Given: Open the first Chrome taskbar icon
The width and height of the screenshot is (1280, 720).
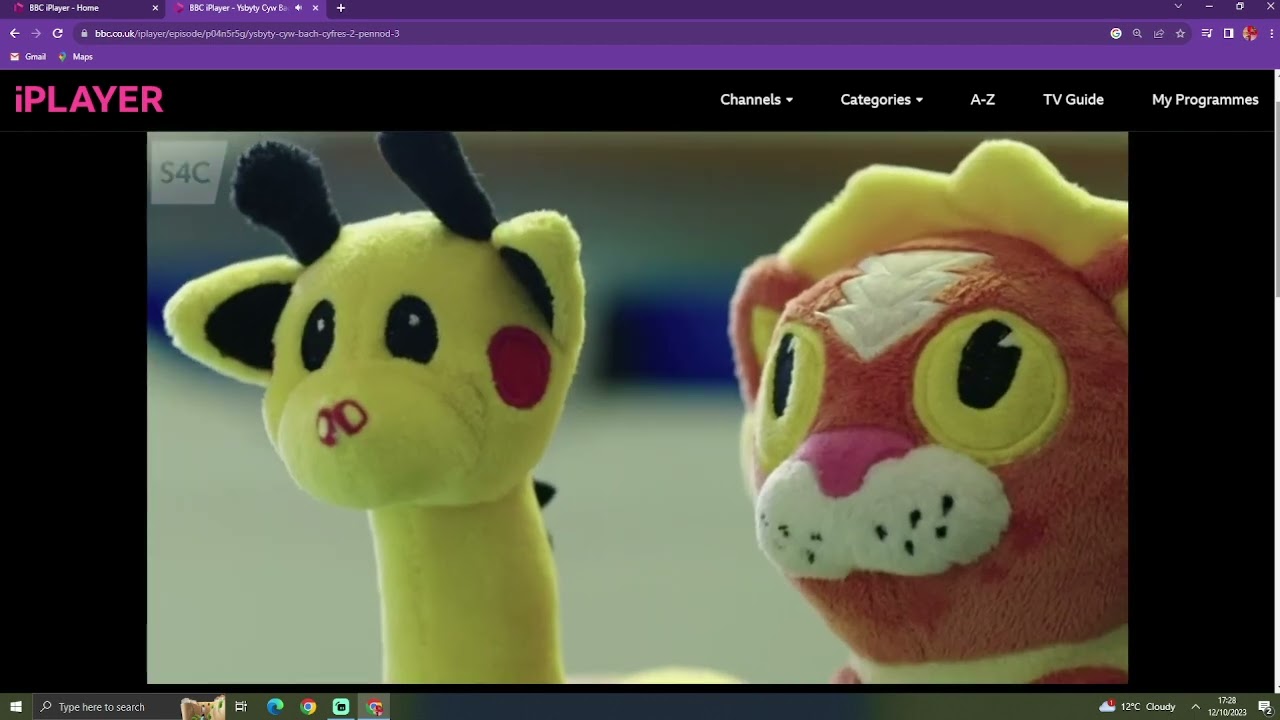Looking at the screenshot, I should pyautogui.click(x=308, y=707).
